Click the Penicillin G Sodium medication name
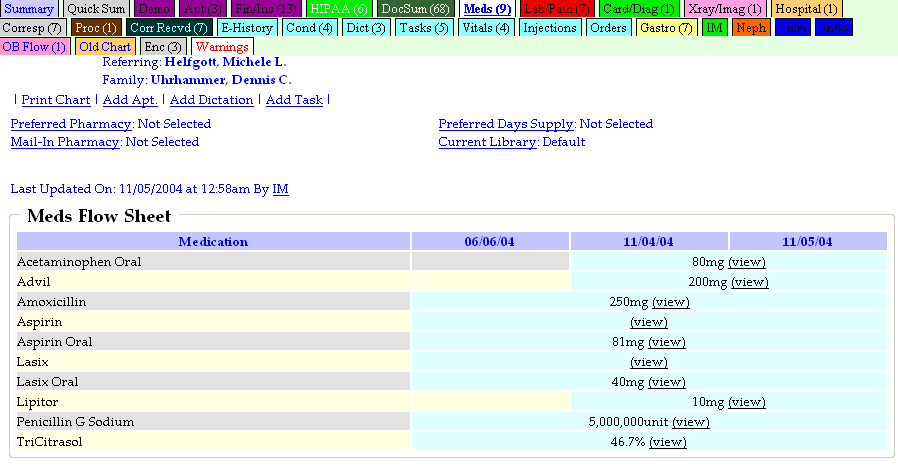Screen dimensions: 898x467 (75, 422)
